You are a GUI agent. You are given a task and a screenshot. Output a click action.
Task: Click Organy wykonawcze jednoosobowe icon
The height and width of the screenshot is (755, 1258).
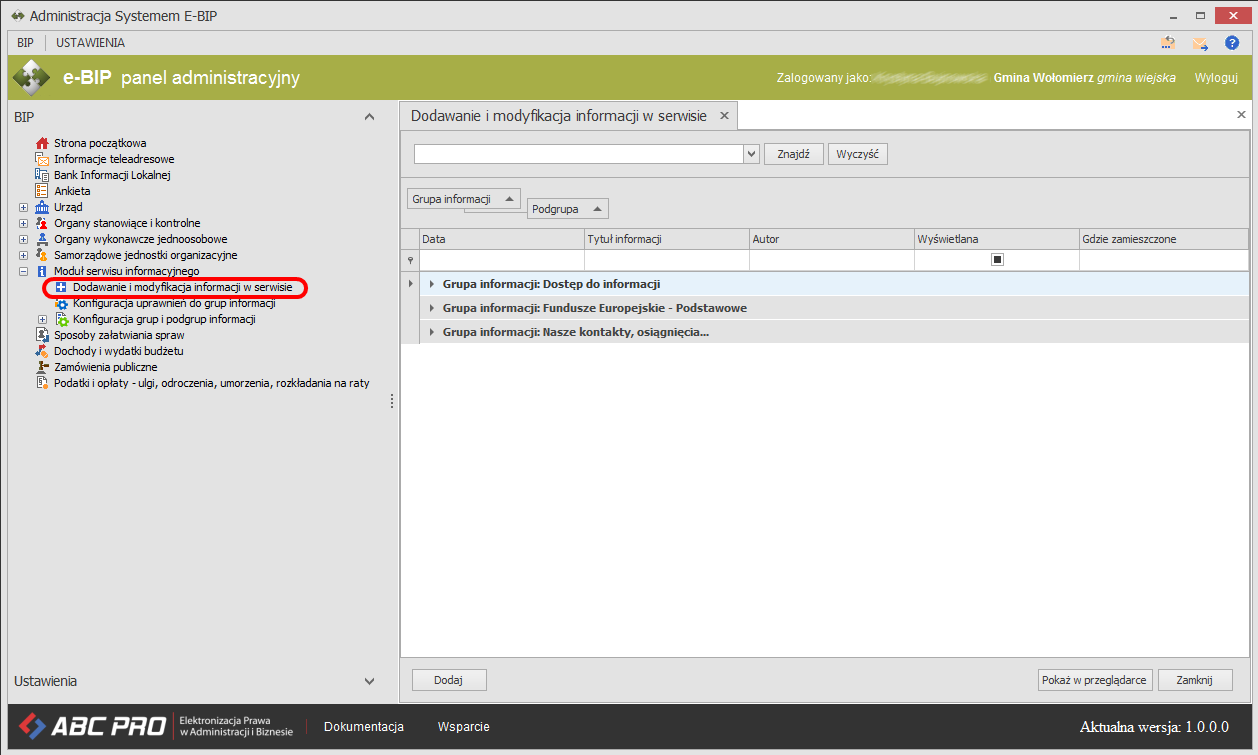click(42, 239)
